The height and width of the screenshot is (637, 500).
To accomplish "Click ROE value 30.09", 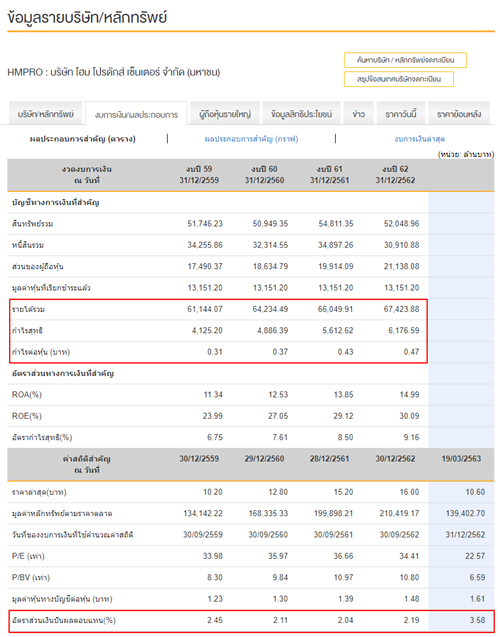I will point(410,416).
